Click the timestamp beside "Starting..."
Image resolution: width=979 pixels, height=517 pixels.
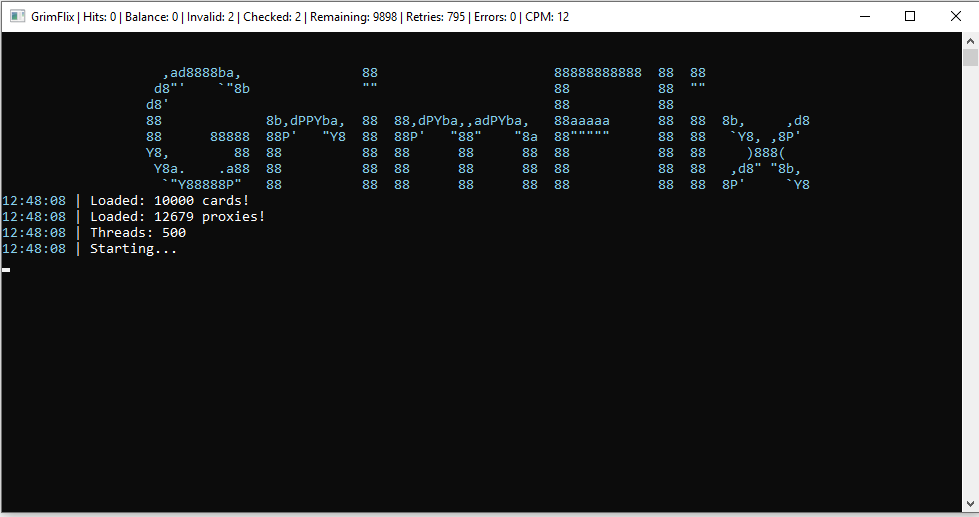[x=34, y=249]
